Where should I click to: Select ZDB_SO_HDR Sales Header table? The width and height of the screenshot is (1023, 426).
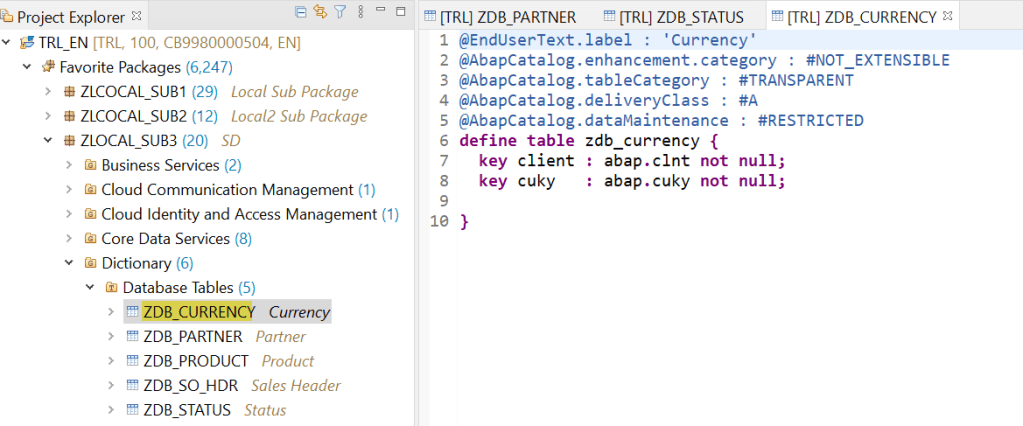point(242,386)
